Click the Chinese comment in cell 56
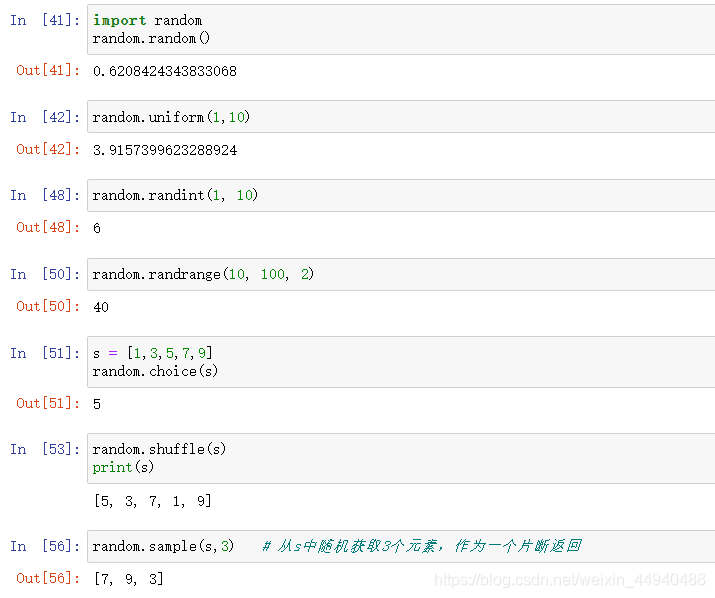Viewport: 715px width, 598px height. [x=422, y=546]
